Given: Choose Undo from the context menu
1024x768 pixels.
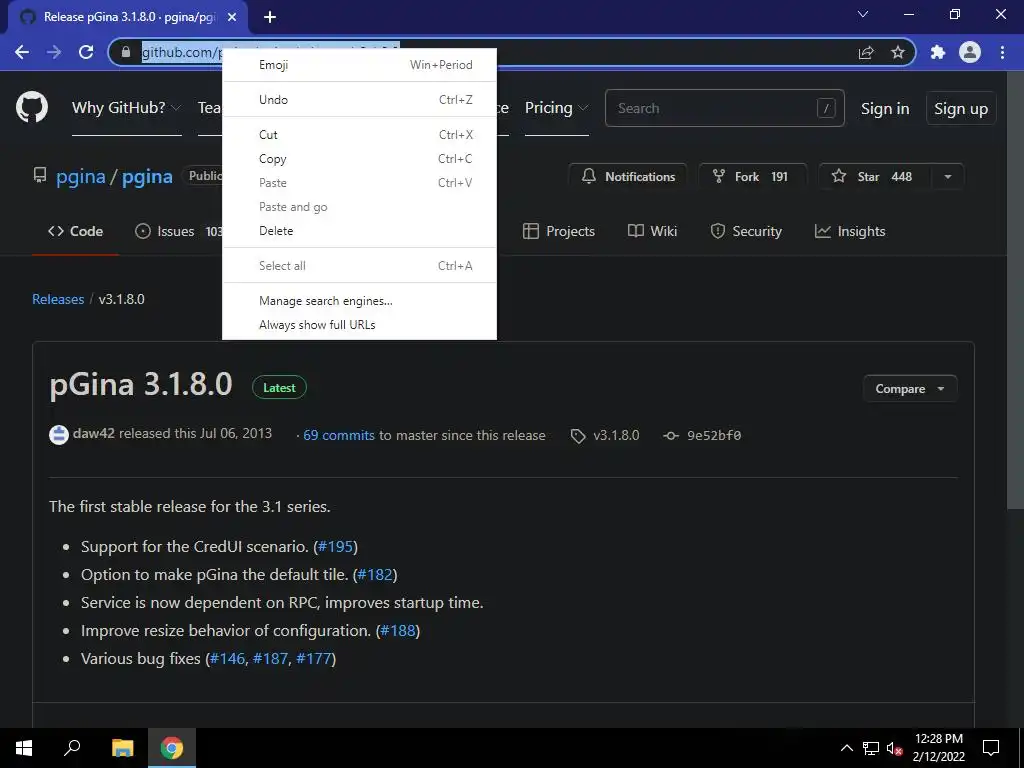Looking at the screenshot, I should pos(359,100).
